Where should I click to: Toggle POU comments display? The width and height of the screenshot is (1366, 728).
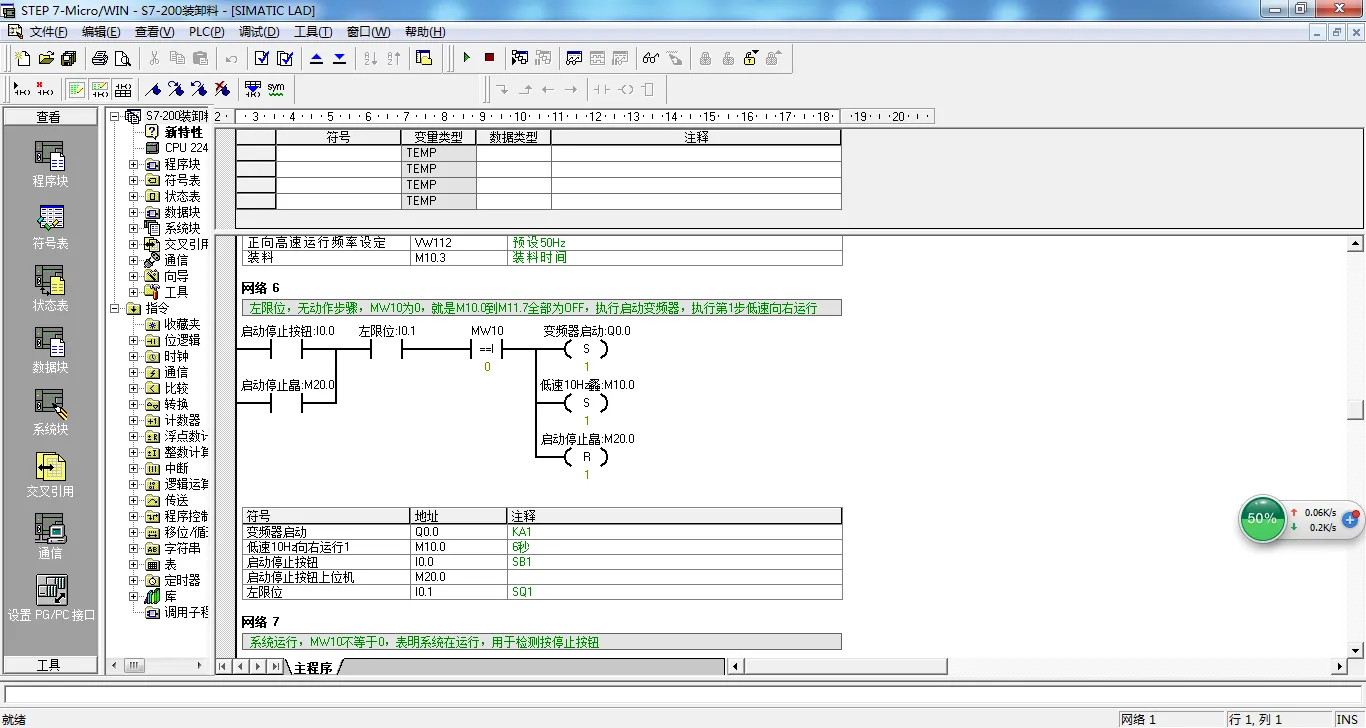[76, 89]
